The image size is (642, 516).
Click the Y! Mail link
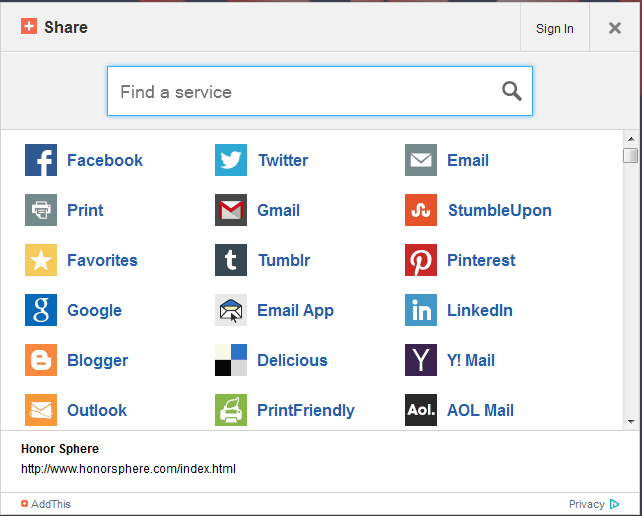(471, 360)
